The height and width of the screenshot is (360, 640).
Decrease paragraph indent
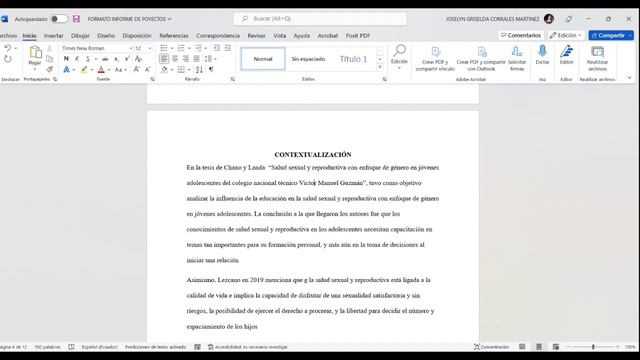[216, 48]
